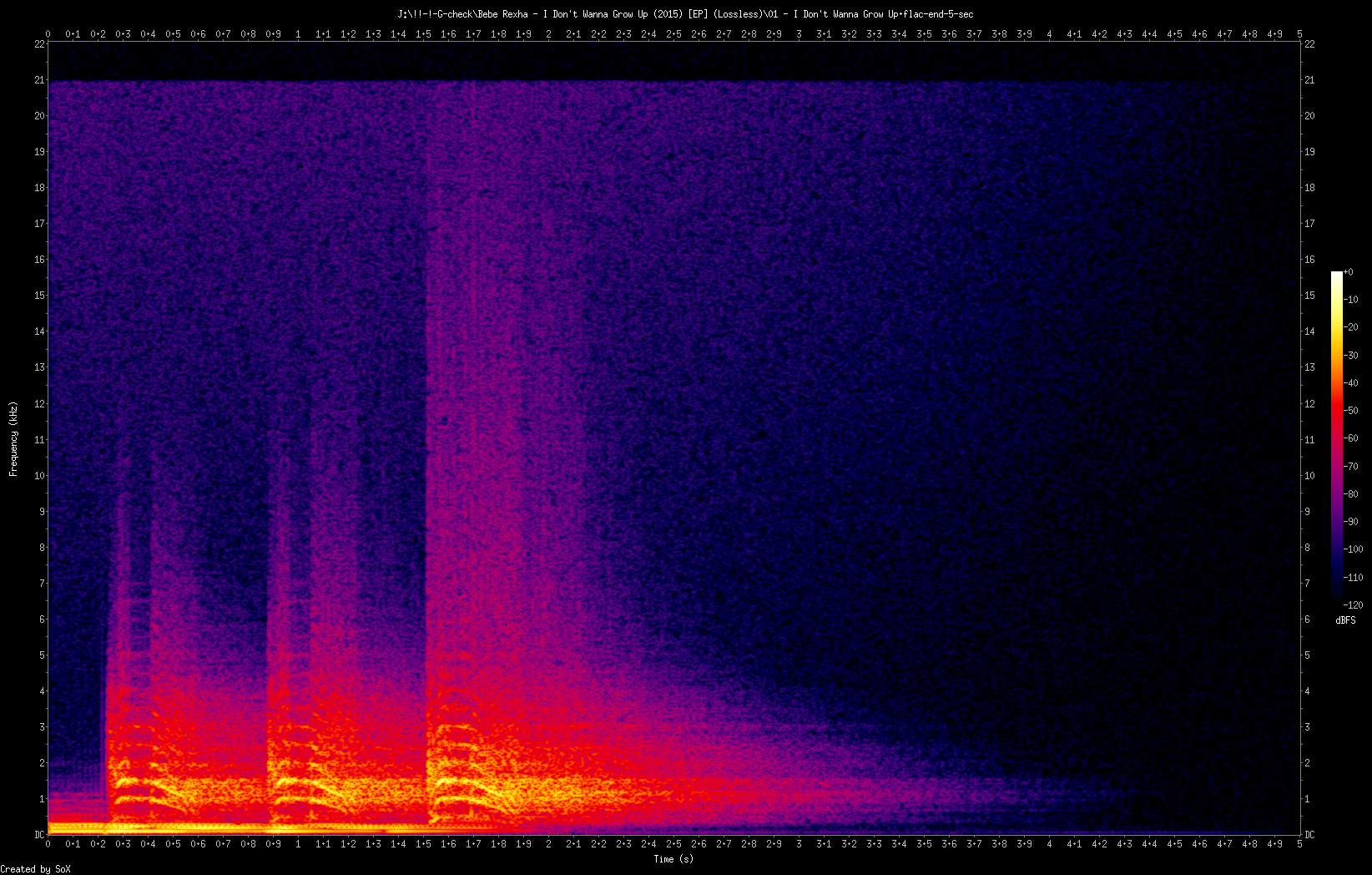
Task: Click the '20' tick on the right frequency axis
Action: pyautogui.click(x=1309, y=116)
